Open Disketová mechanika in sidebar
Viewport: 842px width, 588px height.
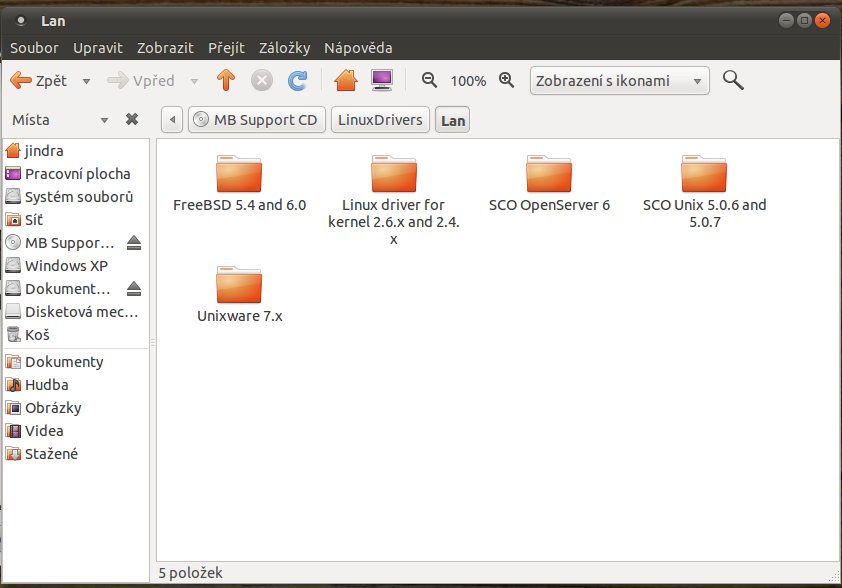[76, 312]
